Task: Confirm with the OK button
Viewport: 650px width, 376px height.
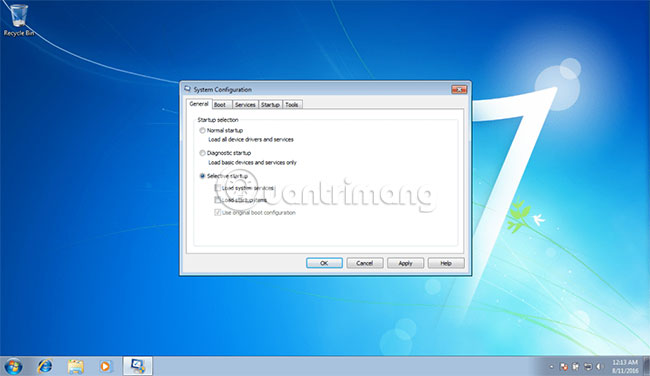Action: 324,263
